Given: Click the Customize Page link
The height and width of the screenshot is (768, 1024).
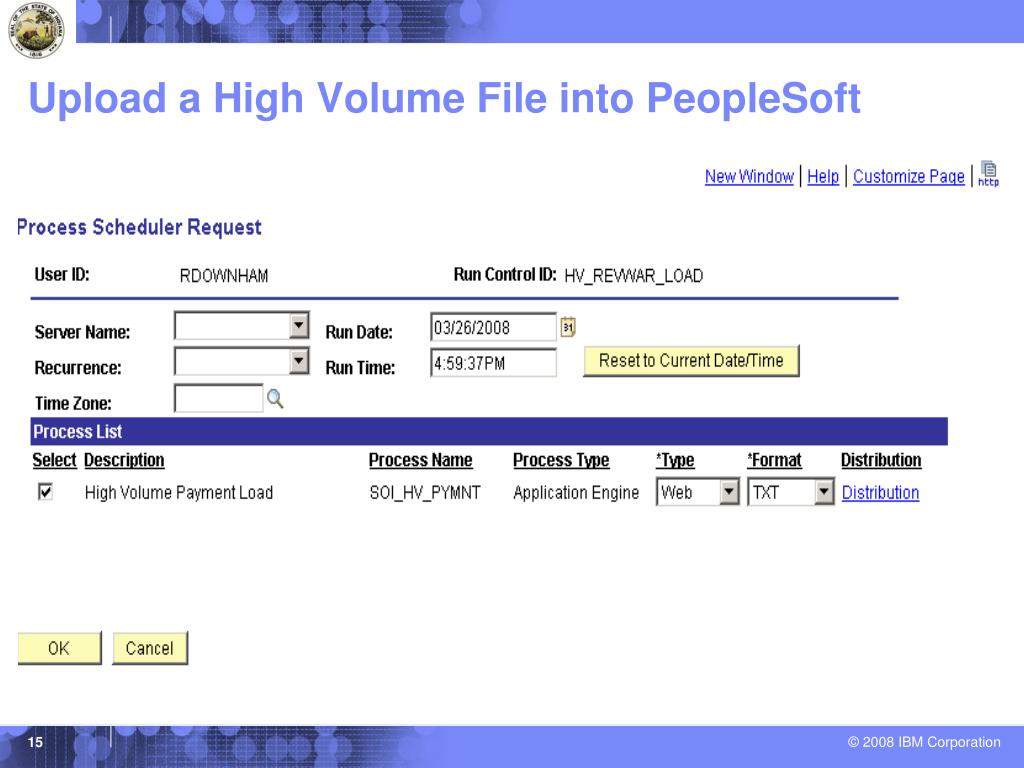Looking at the screenshot, I should pyautogui.click(x=908, y=176).
